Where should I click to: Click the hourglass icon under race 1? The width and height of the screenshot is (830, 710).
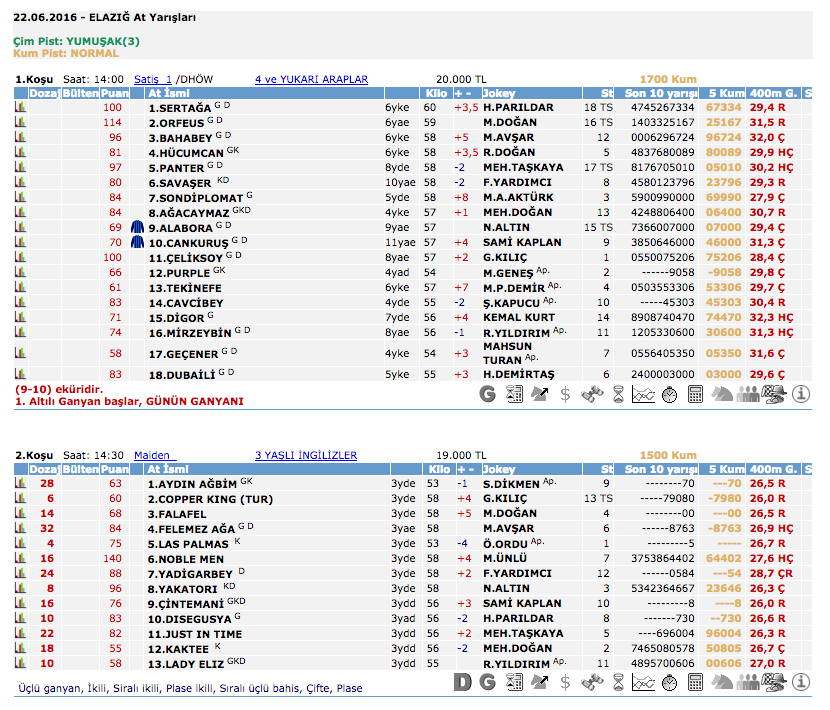(x=618, y=395)
